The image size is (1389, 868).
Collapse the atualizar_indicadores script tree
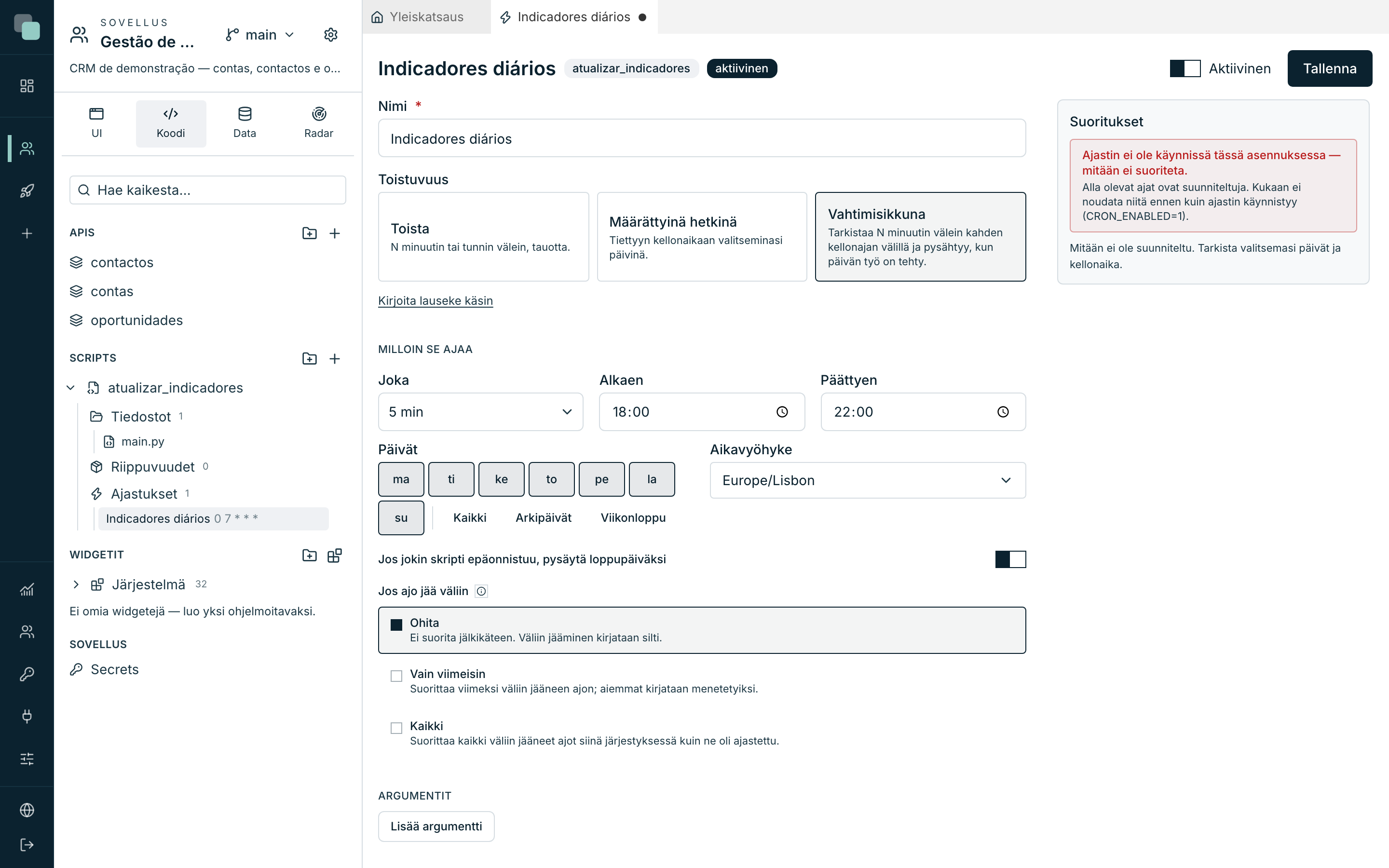point(70,388)
